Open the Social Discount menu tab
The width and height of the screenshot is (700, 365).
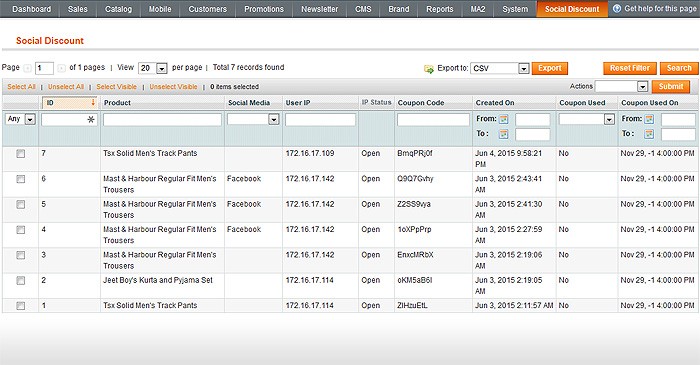pos(572,9)
